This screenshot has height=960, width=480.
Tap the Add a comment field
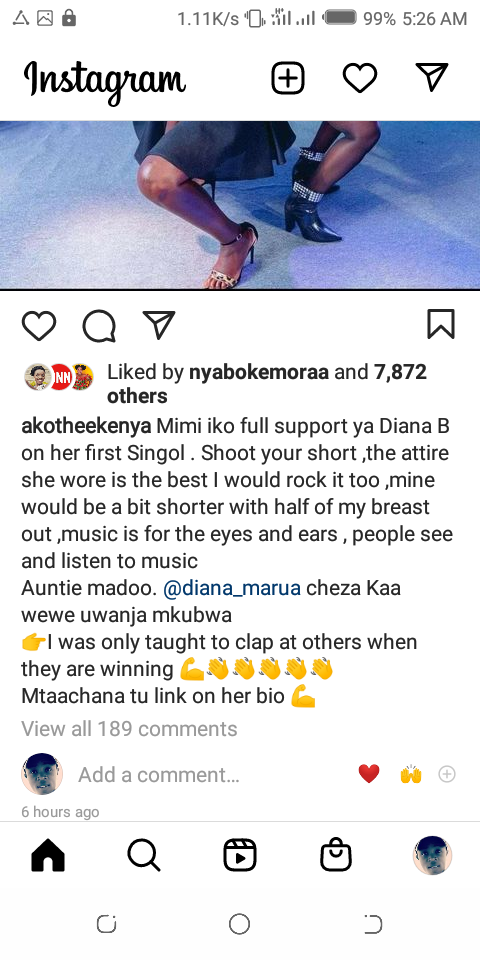pyautogui.click(x=159, y=774)
